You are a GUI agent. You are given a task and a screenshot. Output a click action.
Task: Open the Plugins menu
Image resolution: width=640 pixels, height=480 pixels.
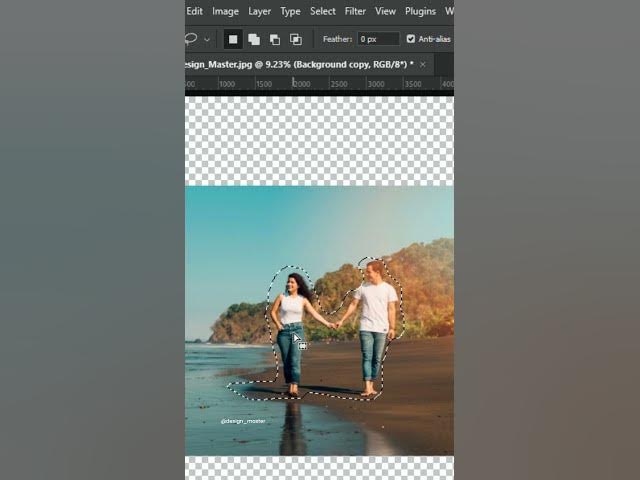420,11
